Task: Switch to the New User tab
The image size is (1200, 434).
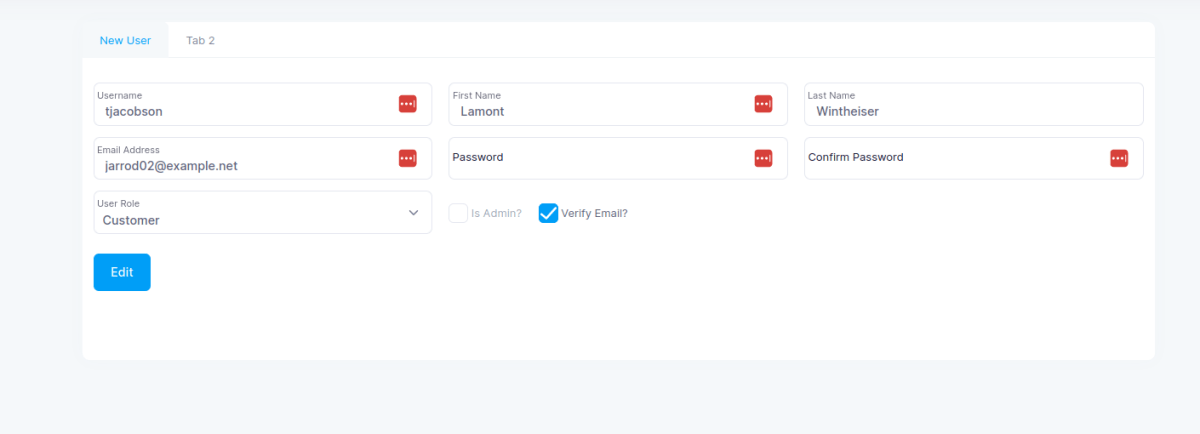Action: pos(126,41)
